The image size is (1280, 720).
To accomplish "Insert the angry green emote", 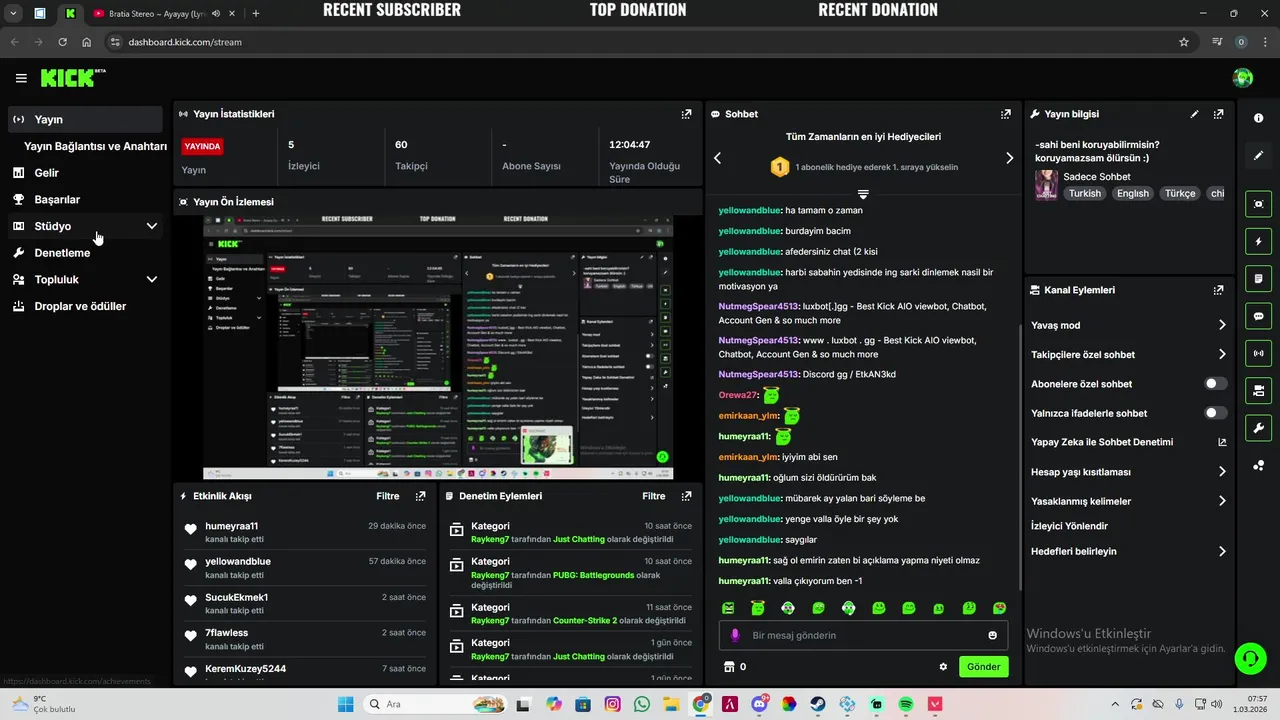I will tap(728, 608).
